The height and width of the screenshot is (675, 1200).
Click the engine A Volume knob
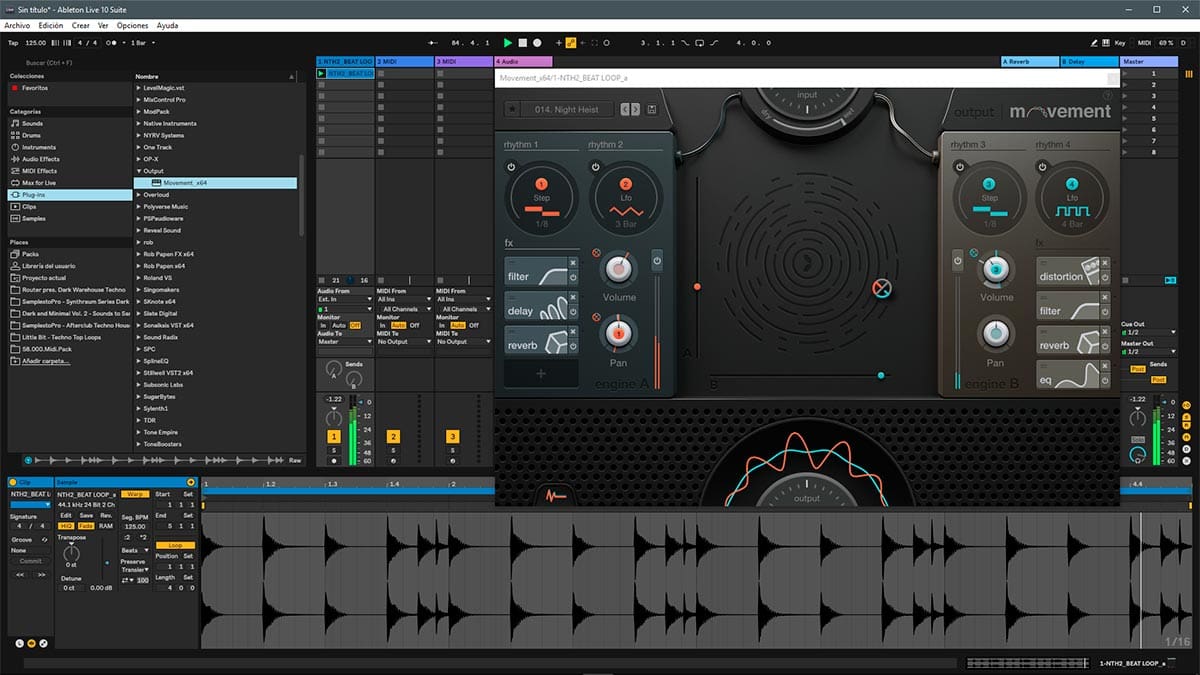click(618, 268)
